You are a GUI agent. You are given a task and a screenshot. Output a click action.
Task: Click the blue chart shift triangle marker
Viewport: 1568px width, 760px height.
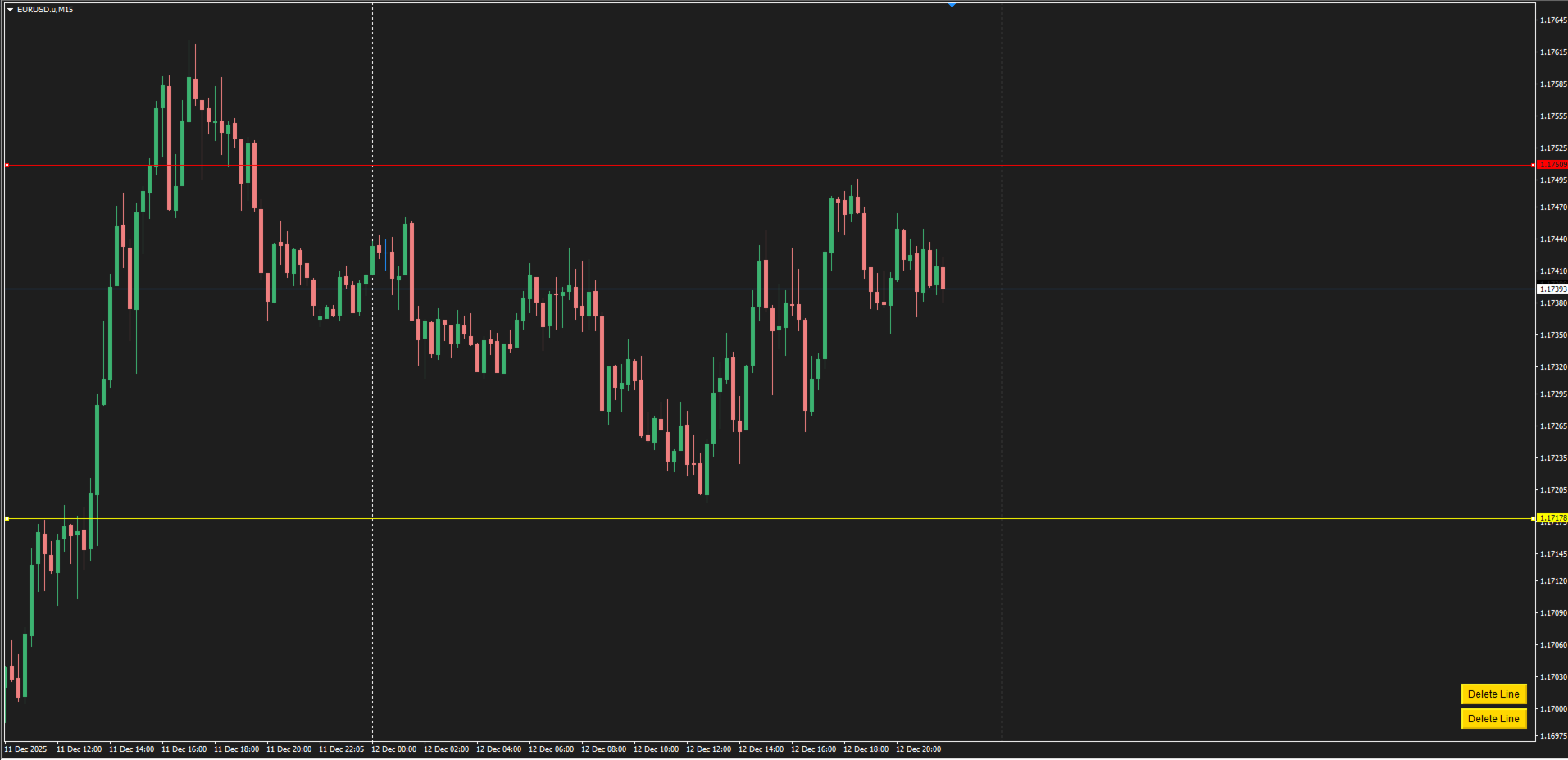point(952,5)
